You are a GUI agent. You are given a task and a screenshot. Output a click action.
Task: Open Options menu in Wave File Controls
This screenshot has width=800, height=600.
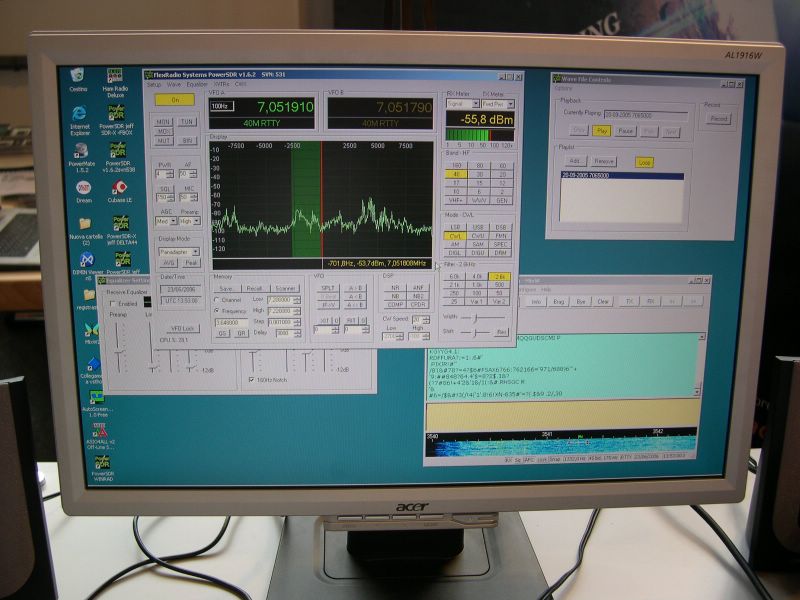(x=563, y=88)
